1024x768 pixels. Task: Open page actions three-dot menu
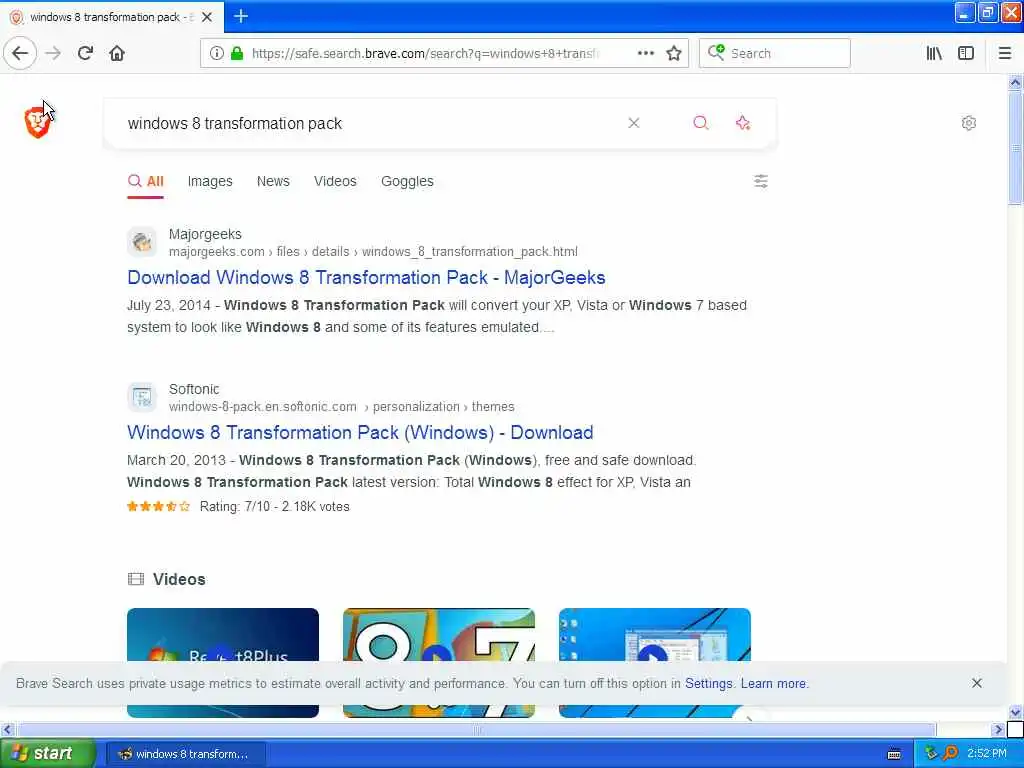pos(645,53)
